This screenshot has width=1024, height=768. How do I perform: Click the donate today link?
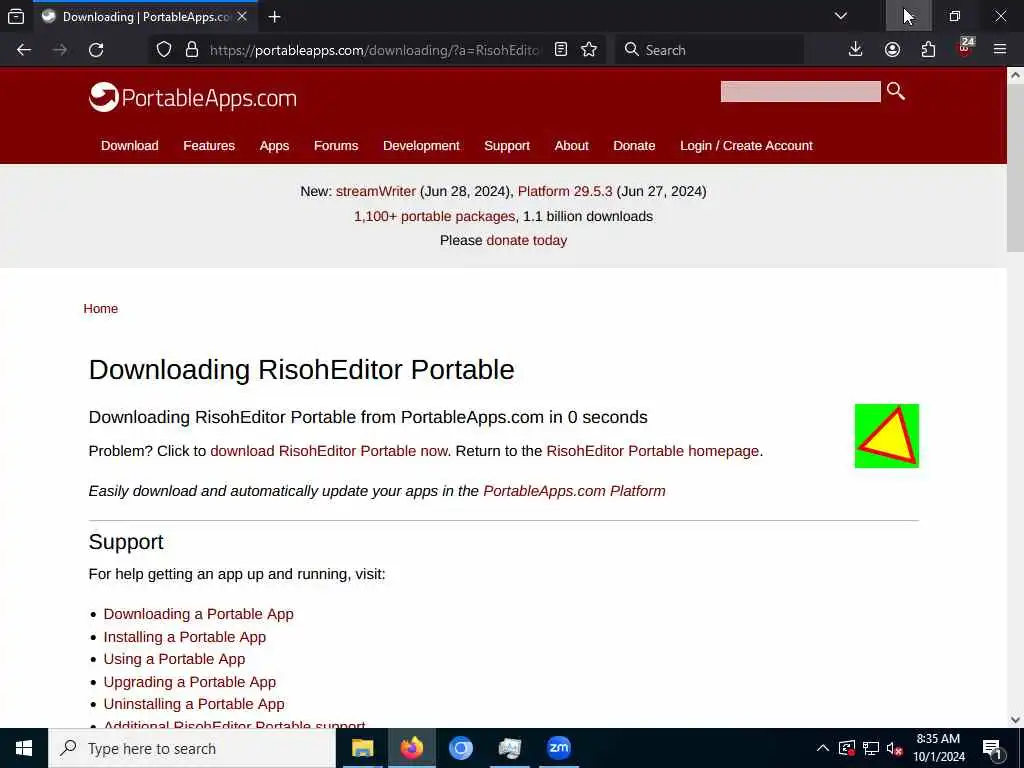[x=526, y=240]
